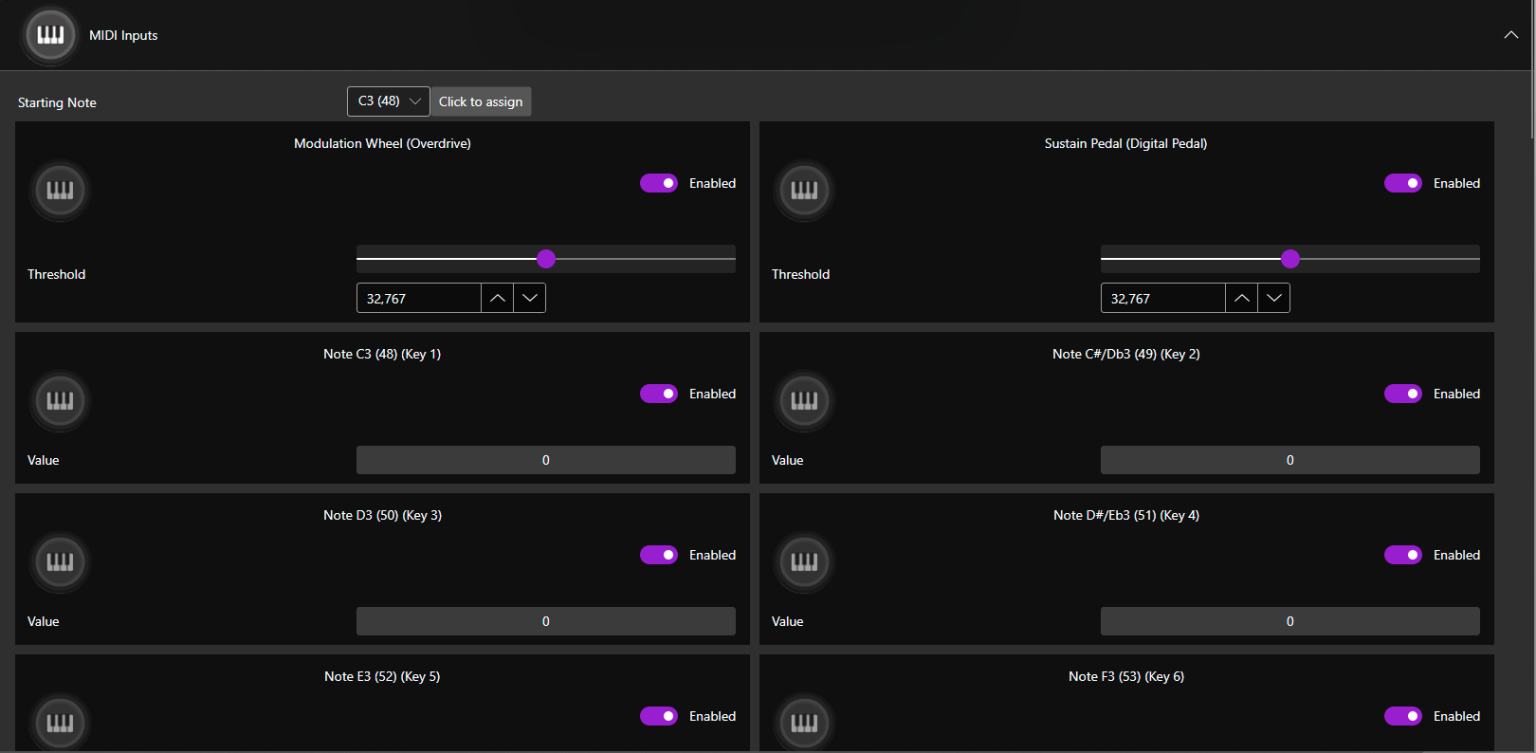Disable Note C3 (48) input
Viewport: 1536px width, 753px height.
658,393
